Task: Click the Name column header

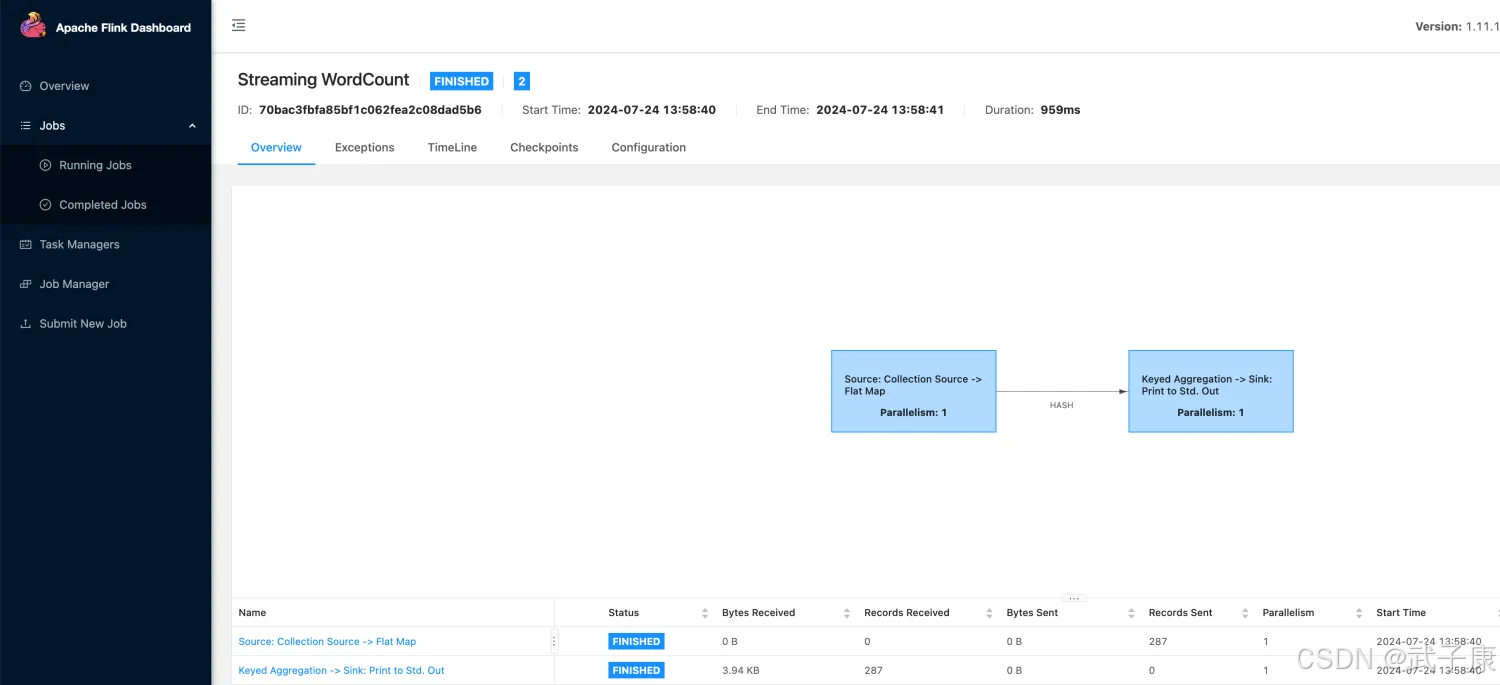Action: pyautogui.click(x=252, y=613)
